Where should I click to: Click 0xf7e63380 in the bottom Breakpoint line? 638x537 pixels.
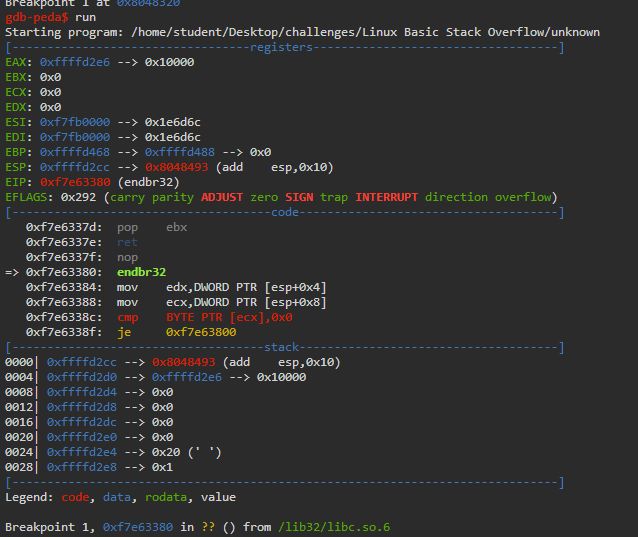(x=138, y=527)
